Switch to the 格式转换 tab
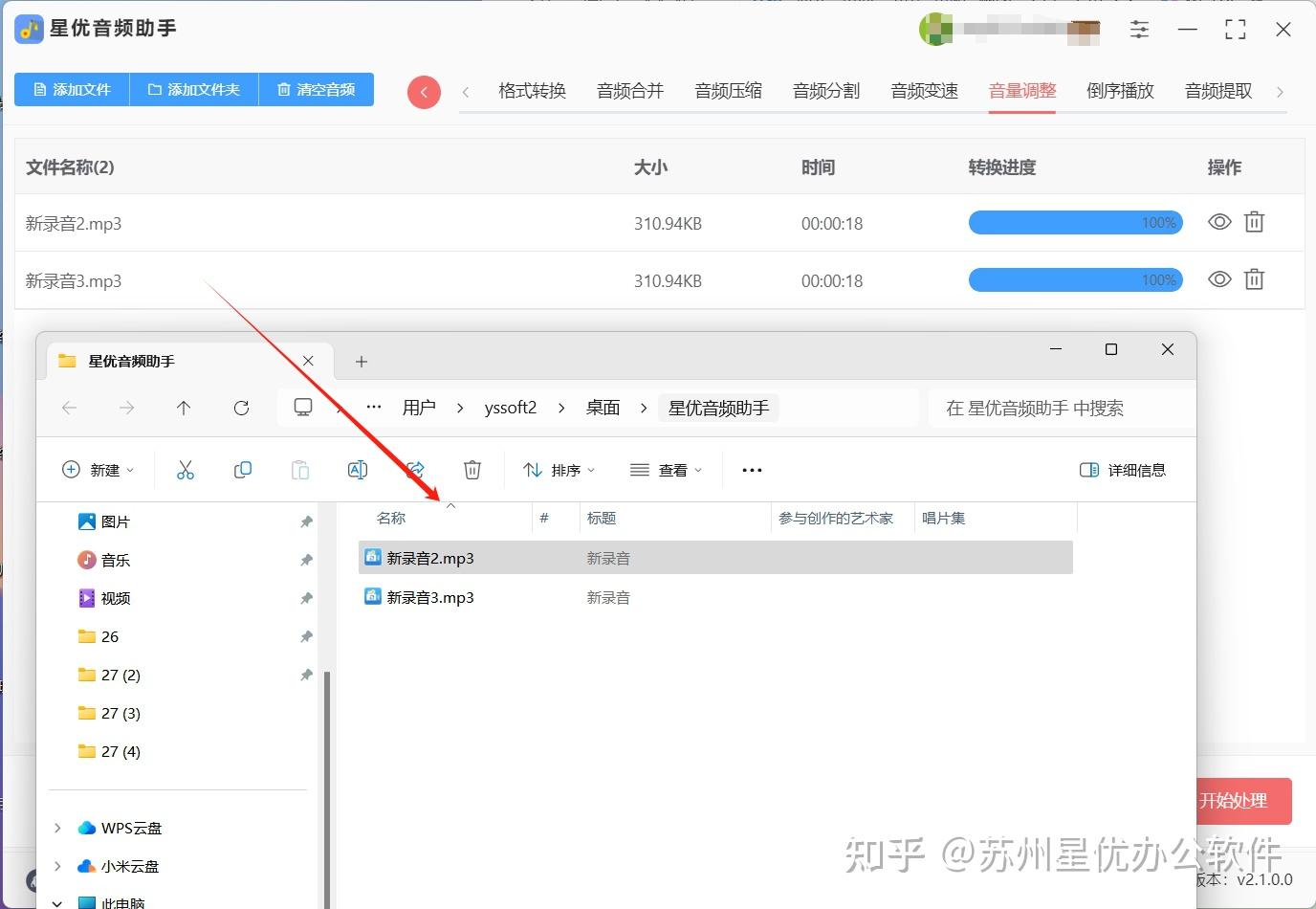Screen dimensions: 1316x909 [x=533, y=91]
